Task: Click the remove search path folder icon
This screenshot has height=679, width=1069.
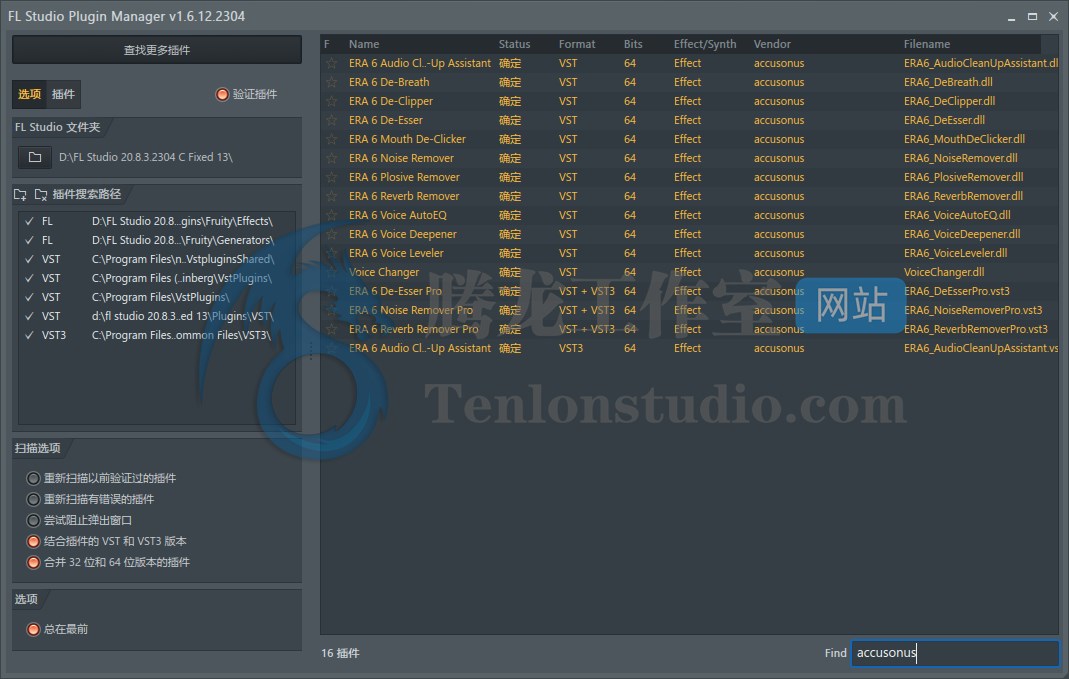Action: [41, 195]
